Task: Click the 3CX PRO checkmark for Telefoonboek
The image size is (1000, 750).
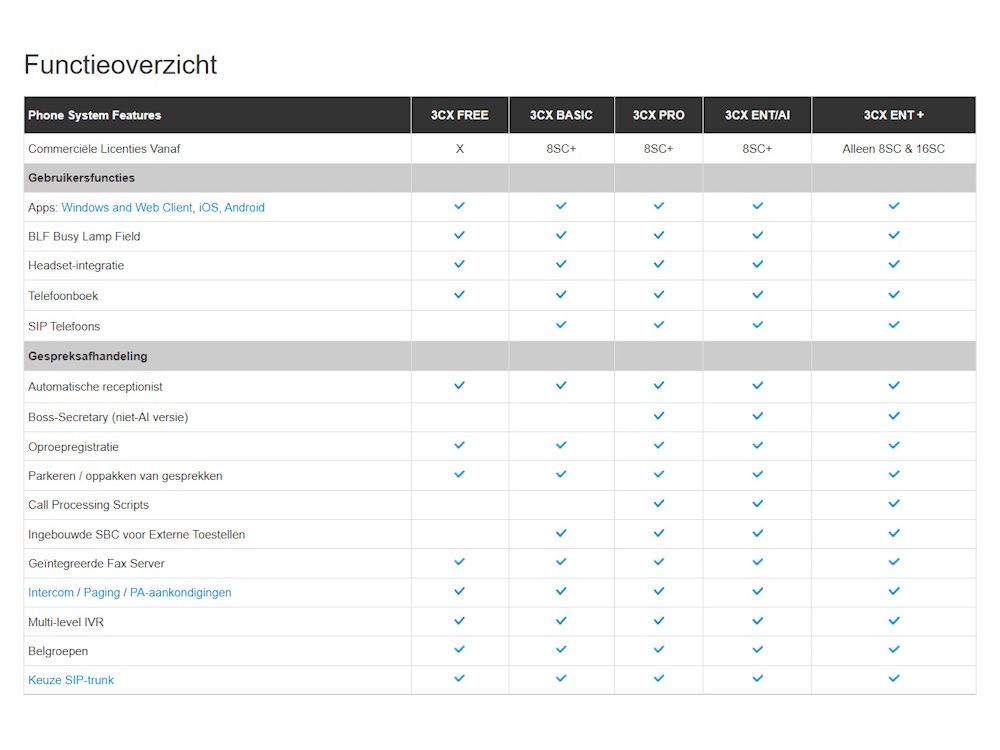Action: [x=659, y=295]
